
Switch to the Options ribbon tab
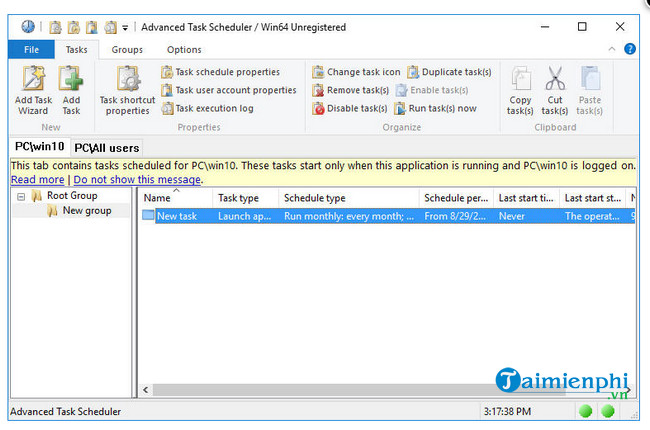(184, 50)
